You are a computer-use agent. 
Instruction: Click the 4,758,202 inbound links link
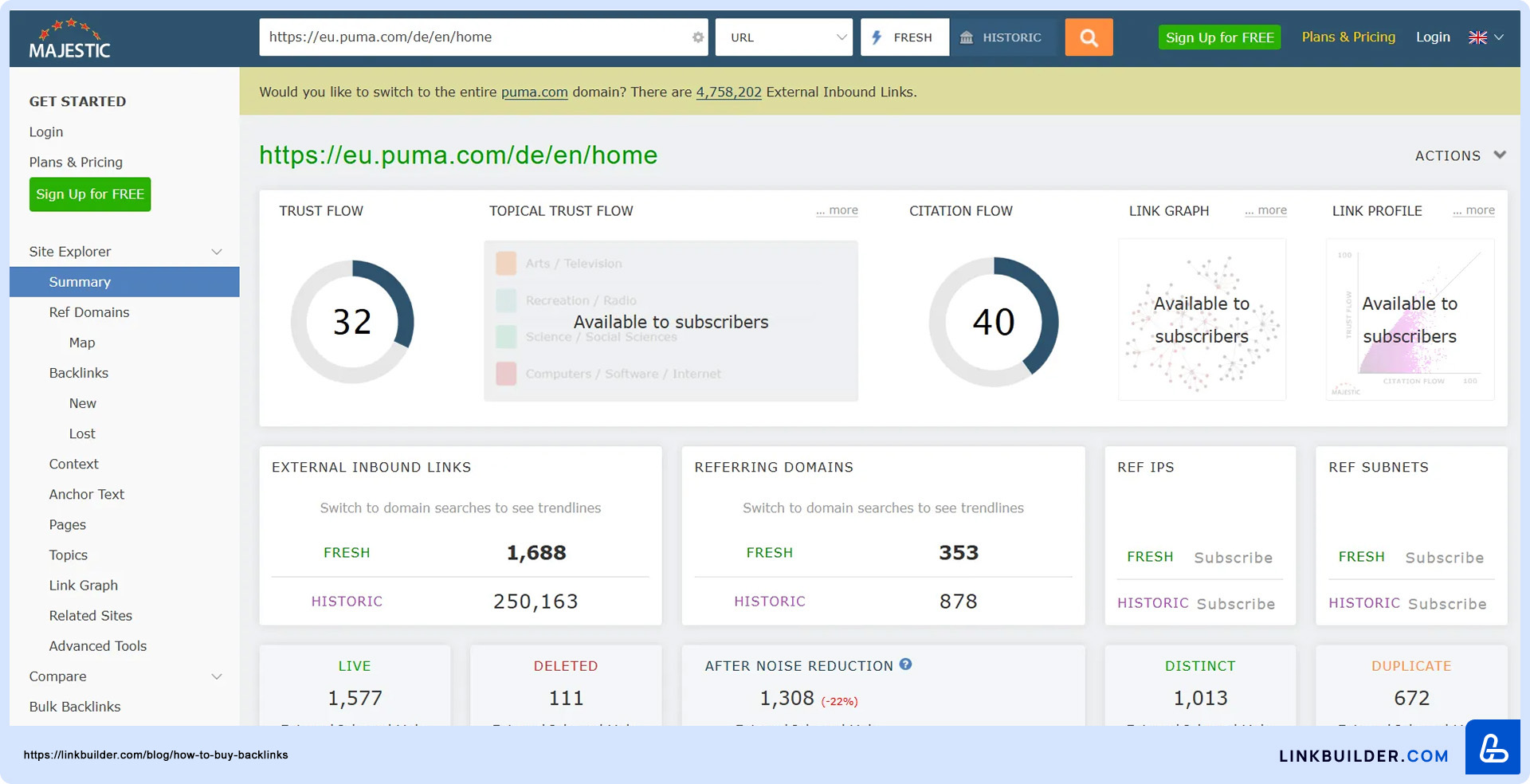[729, 92]
